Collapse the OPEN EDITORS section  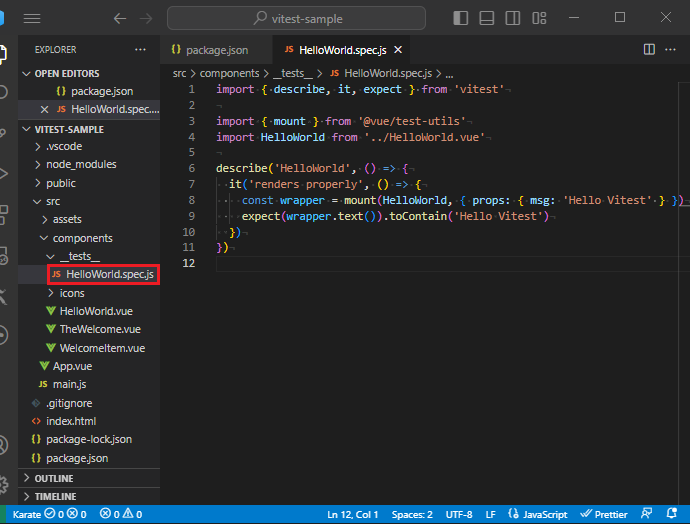point(89,73)
